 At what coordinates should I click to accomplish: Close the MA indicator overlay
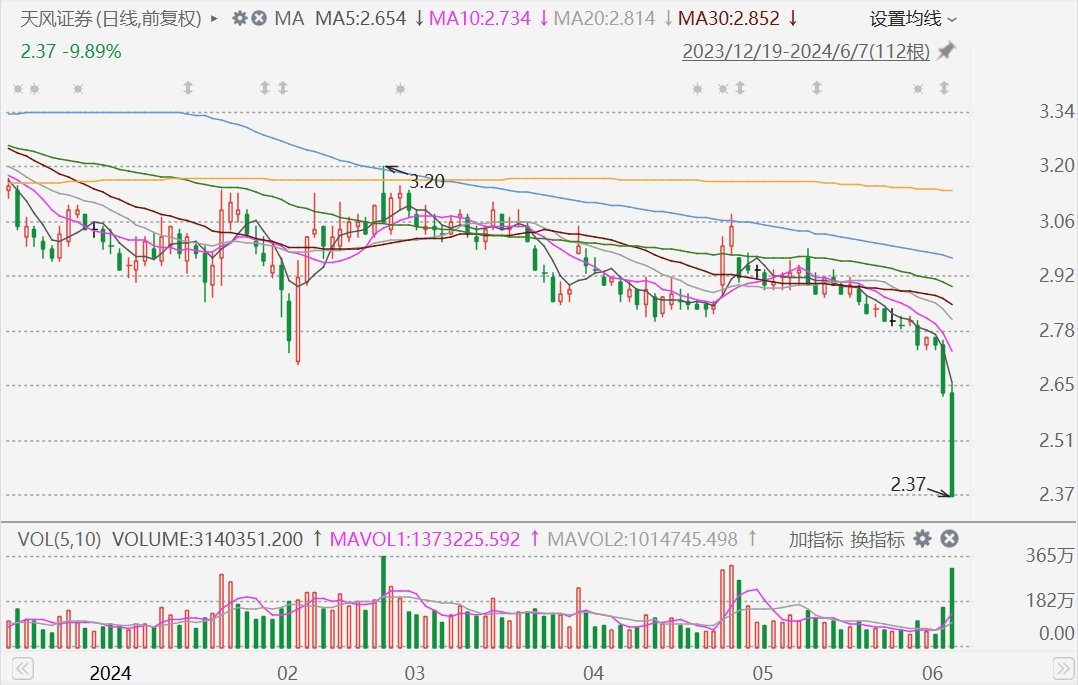[x=259, y=18]
